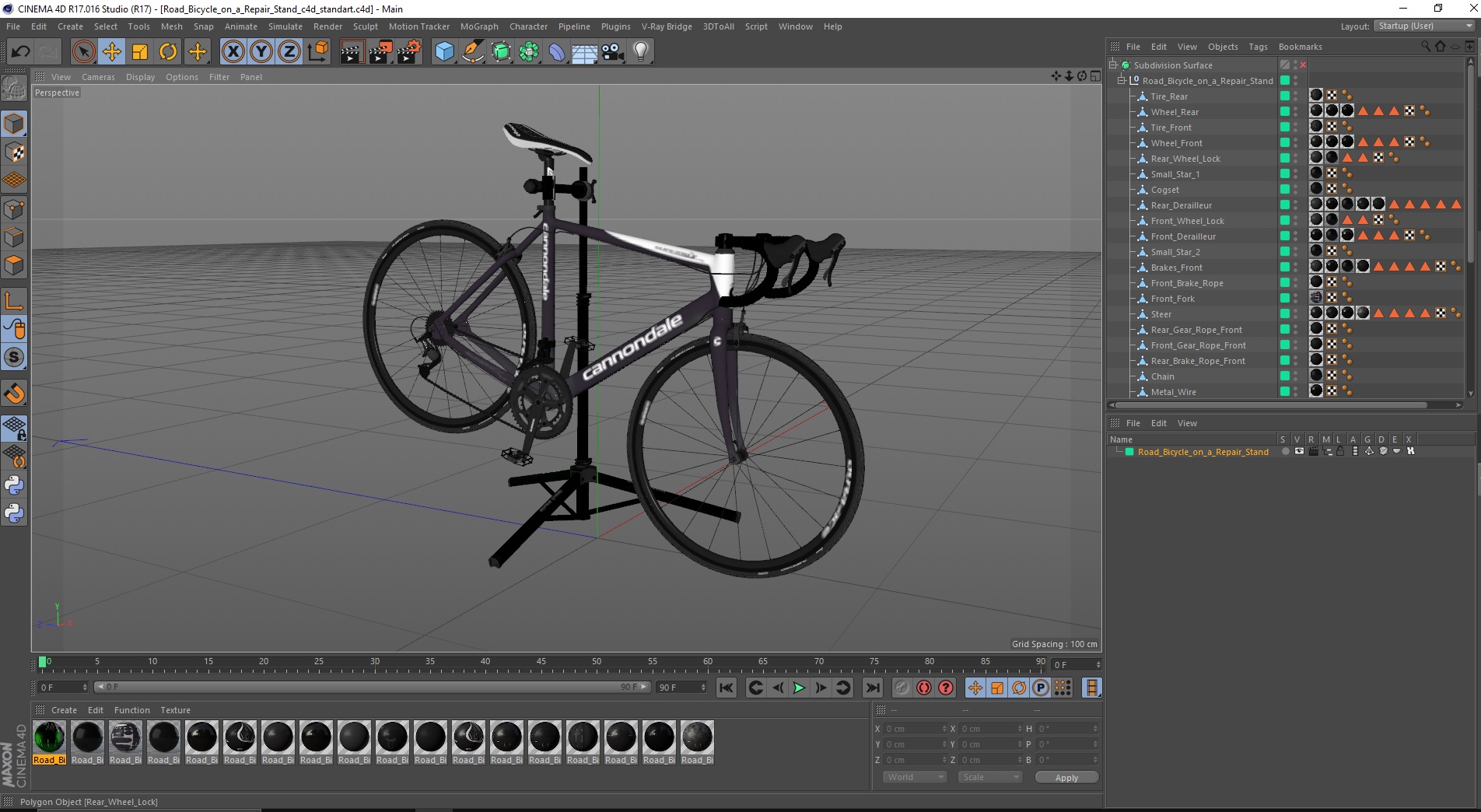
Task: Select the Chain object in tree
Action: point(1162,376)
